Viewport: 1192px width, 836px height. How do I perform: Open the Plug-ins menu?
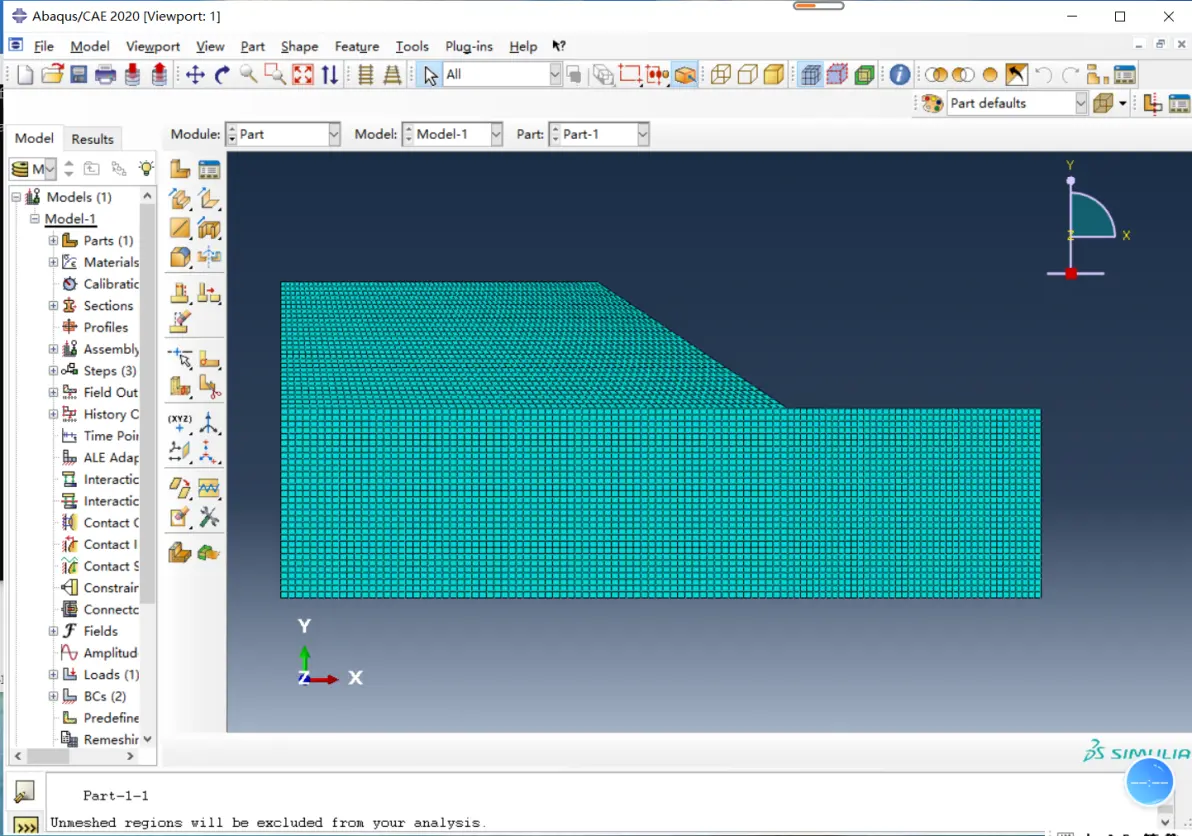[x=469, y=46]
